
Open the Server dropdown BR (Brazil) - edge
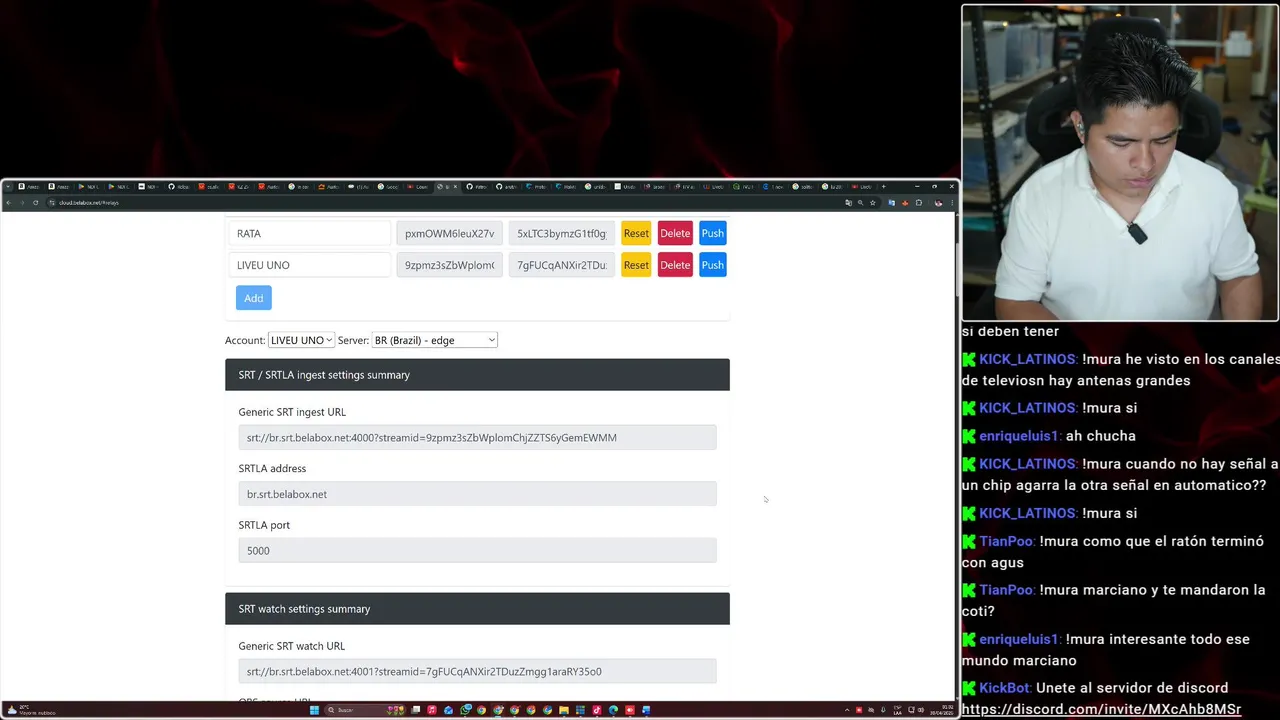pyautogui.click(x=434, y=340)
